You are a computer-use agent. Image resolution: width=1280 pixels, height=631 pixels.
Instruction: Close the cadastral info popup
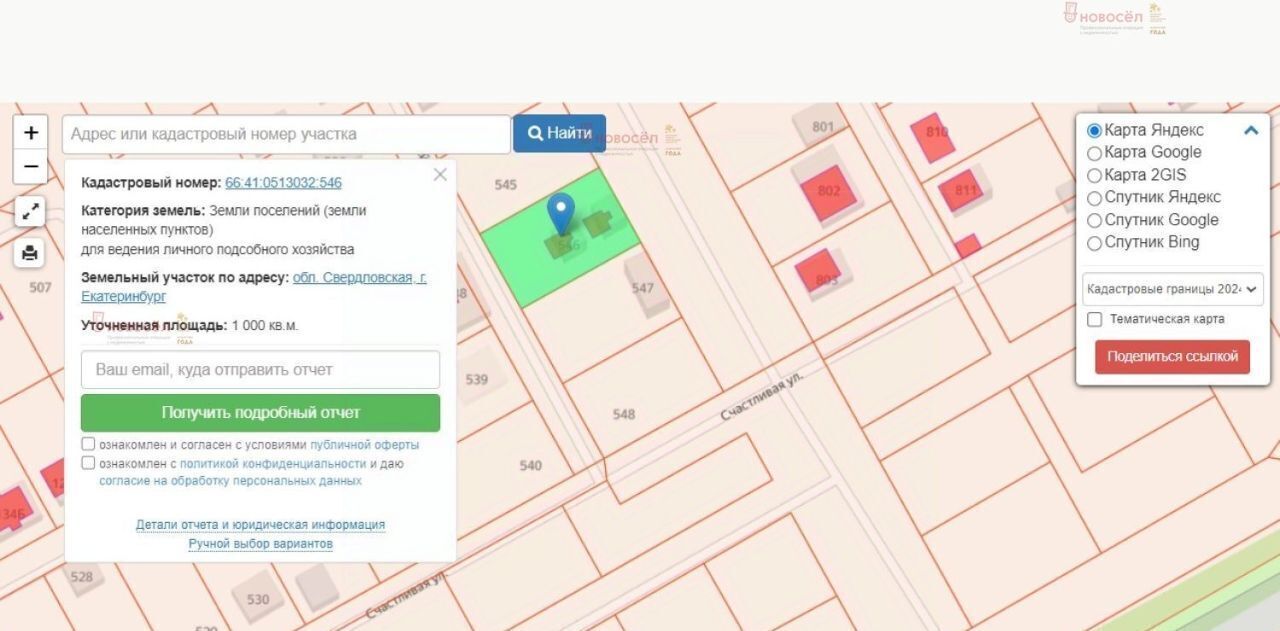click(x=440, y=175)
